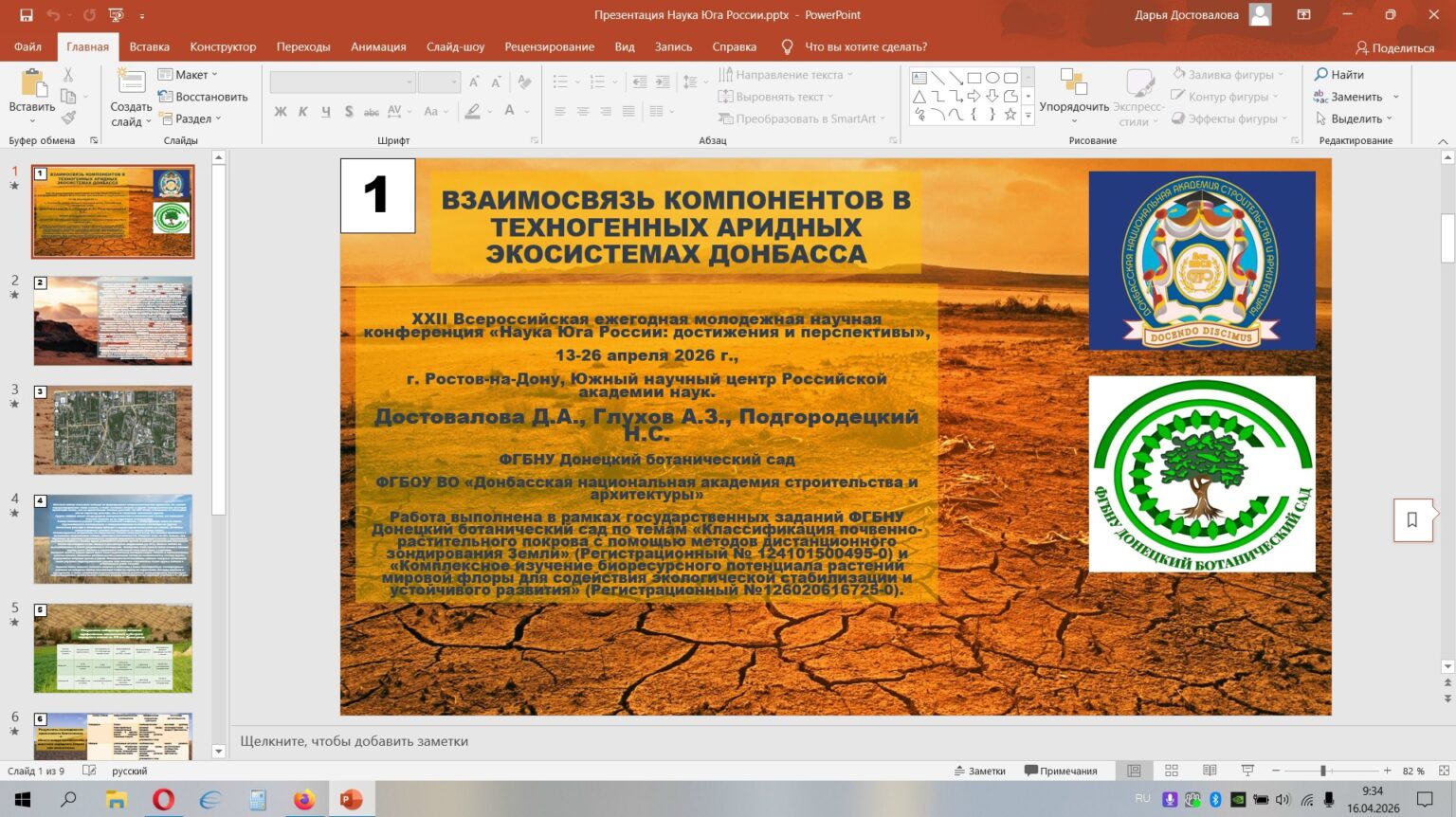The width and height of the screenshot is (1456, 817).
Task: Click fit slide to window icon
Action: pyautogui.click(x=1444, y=771)
